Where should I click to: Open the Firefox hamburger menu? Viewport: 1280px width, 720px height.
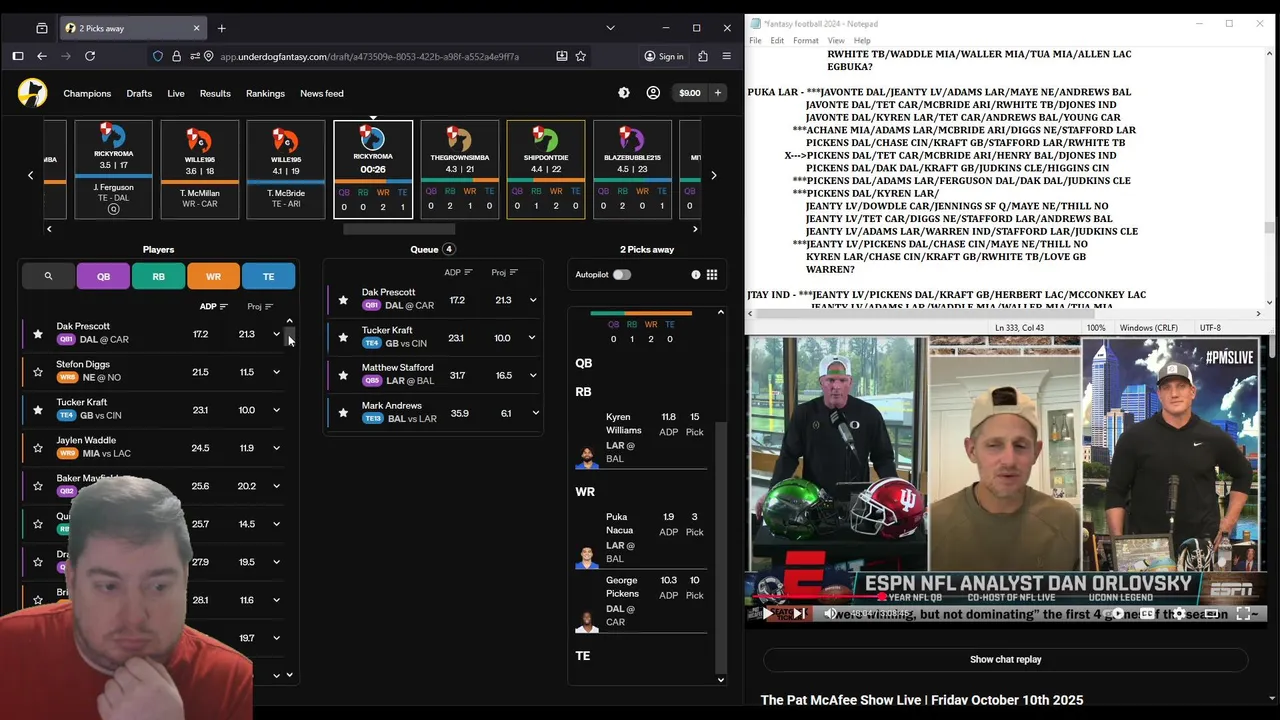[727, 57]
